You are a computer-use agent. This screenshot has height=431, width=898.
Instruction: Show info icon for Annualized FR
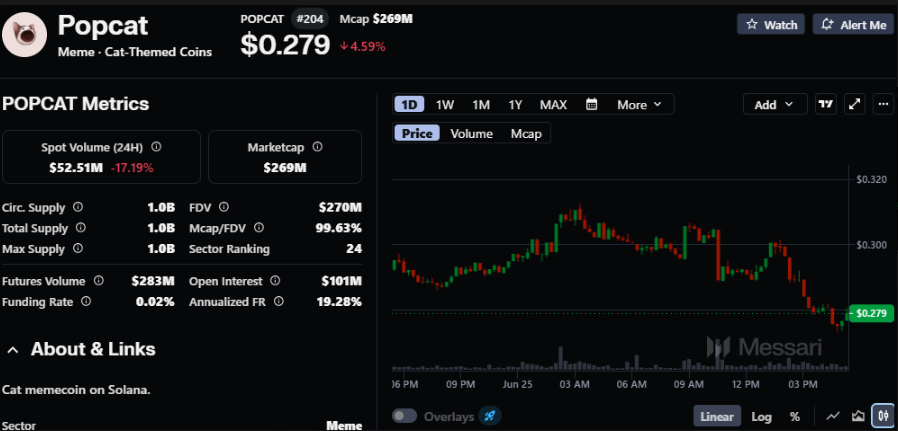(278, 300)
